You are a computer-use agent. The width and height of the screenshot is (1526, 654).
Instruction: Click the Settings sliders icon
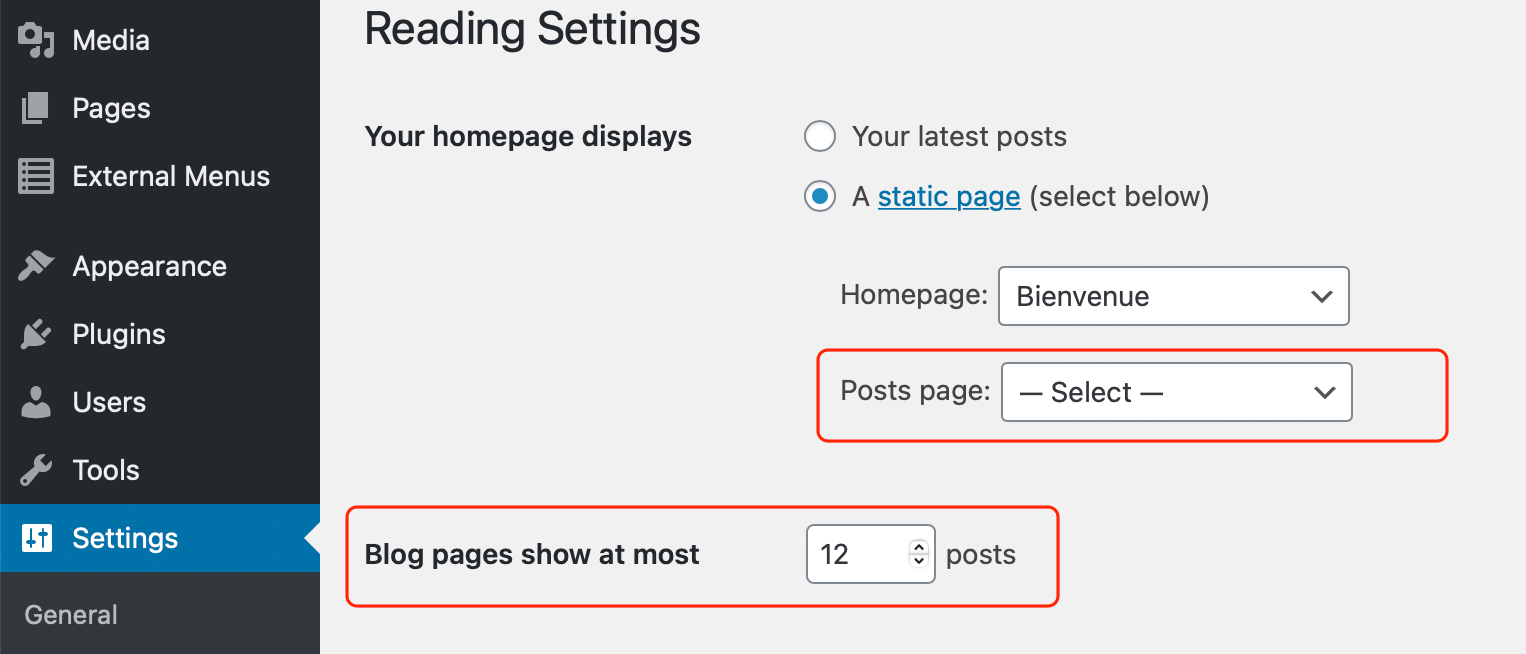36,538
